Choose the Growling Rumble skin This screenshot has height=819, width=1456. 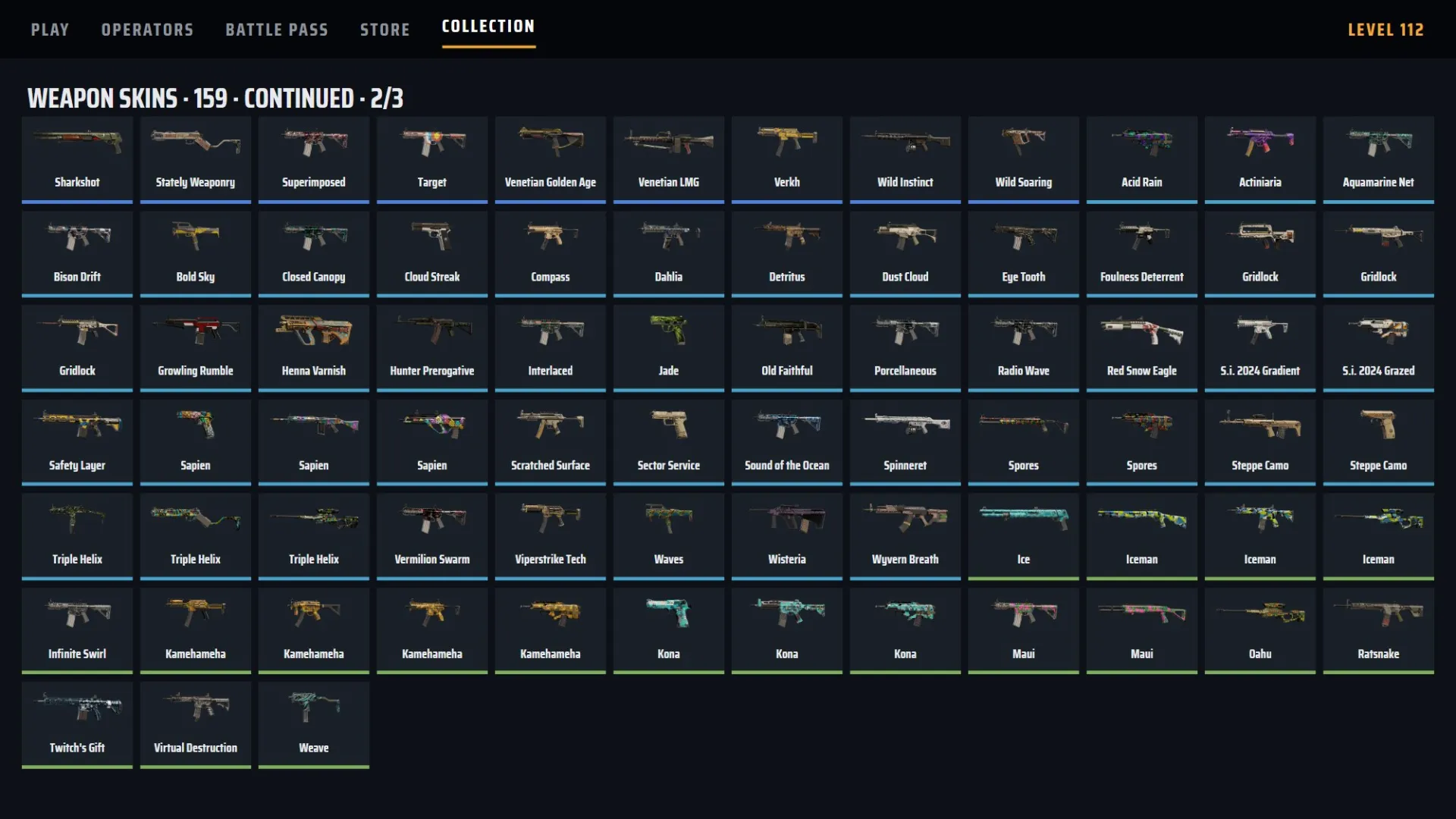pos(195,348)
